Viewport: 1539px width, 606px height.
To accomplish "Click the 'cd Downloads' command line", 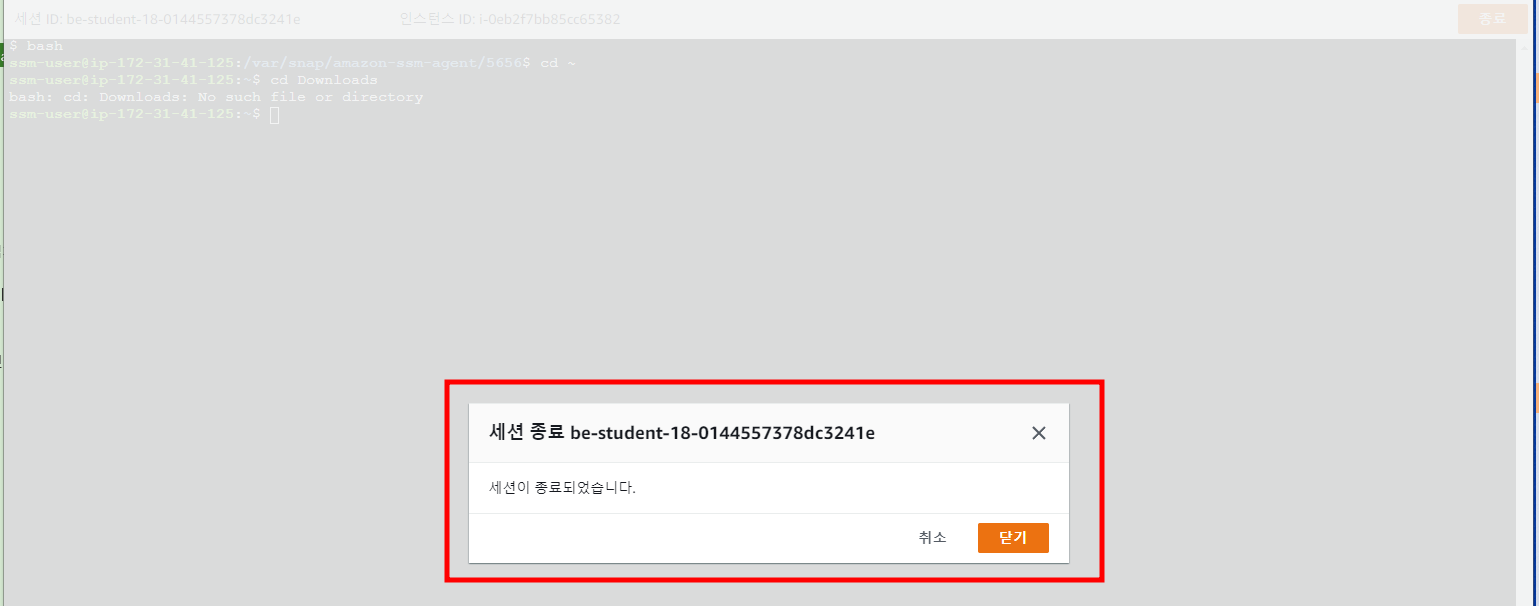I will [323, 80].
